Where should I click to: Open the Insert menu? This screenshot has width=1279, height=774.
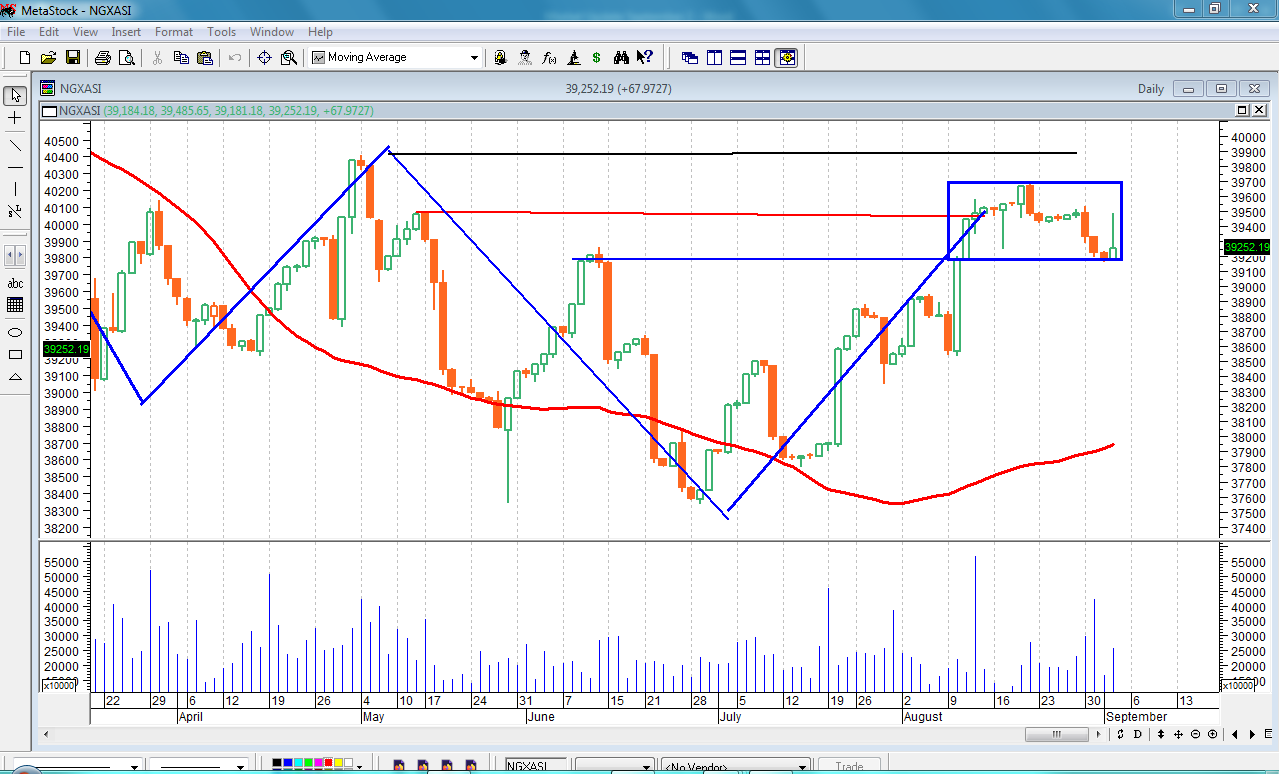[x=126, y=32]
